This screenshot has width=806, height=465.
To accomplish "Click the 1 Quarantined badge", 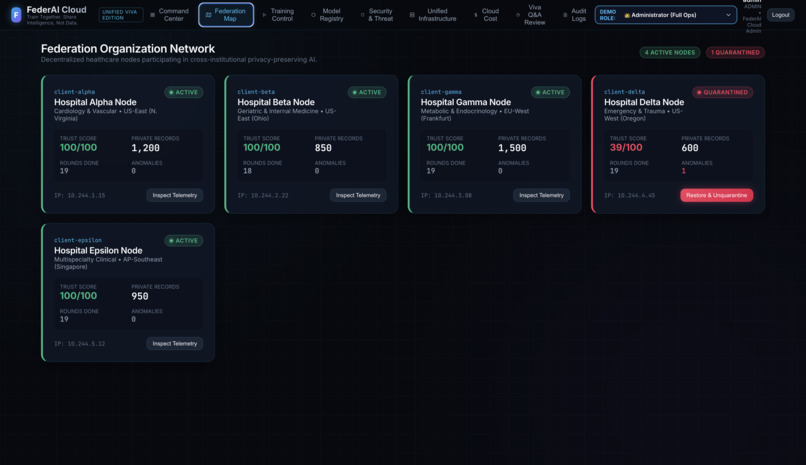I will click(x=735, y=52).
